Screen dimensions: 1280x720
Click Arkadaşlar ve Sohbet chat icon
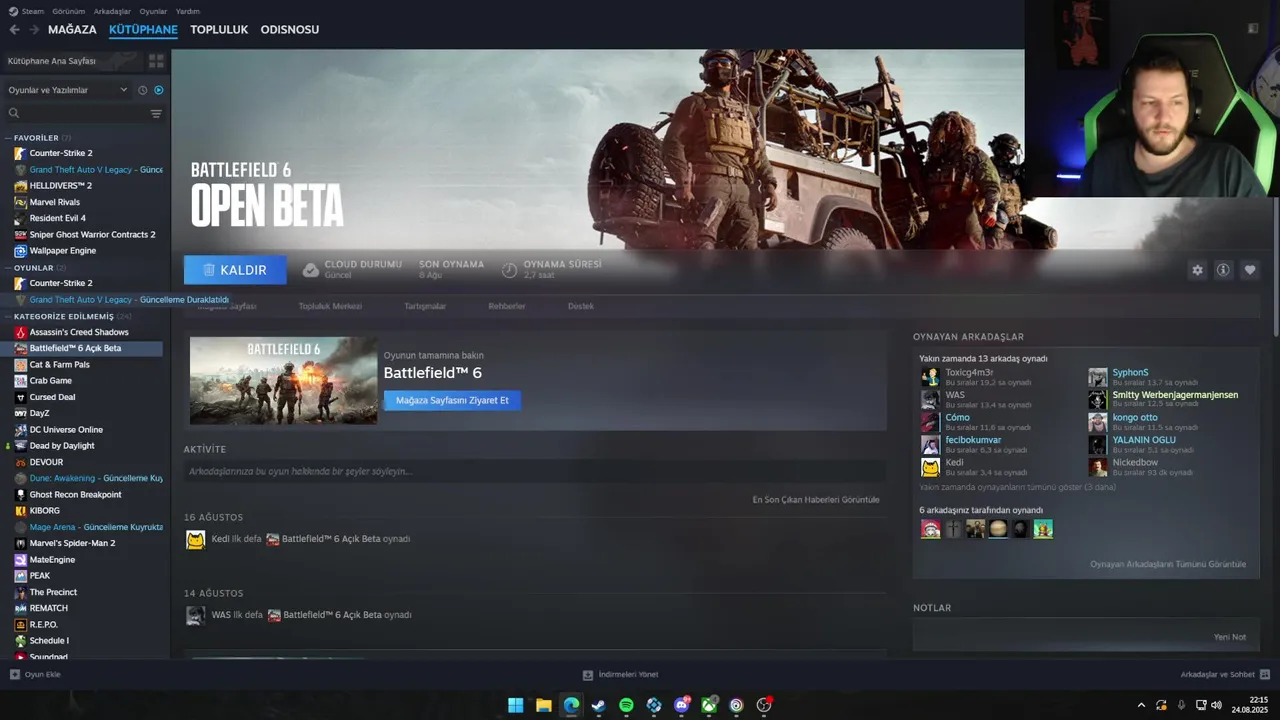[1264, 675]
